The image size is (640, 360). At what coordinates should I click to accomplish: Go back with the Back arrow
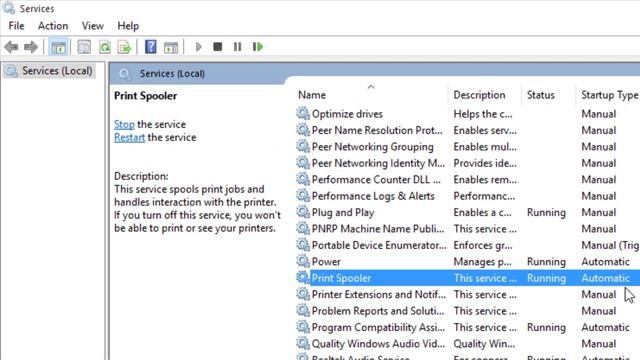(x=11, y=47)
